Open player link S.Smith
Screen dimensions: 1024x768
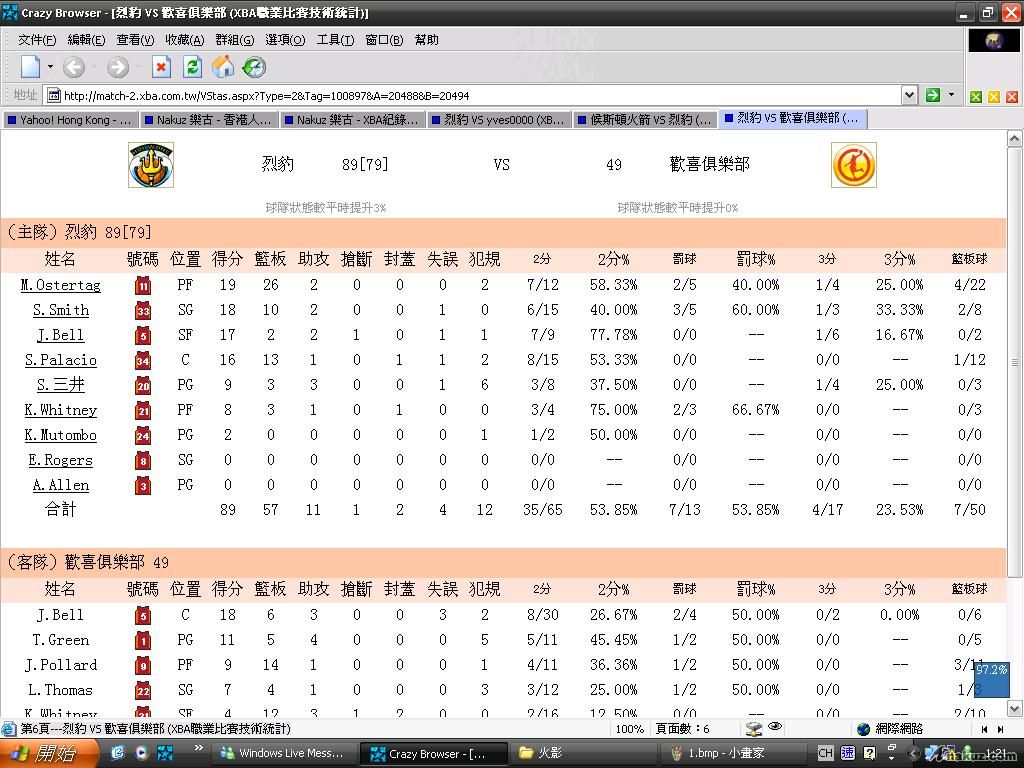pyautogui.click(x=61, y=310)
